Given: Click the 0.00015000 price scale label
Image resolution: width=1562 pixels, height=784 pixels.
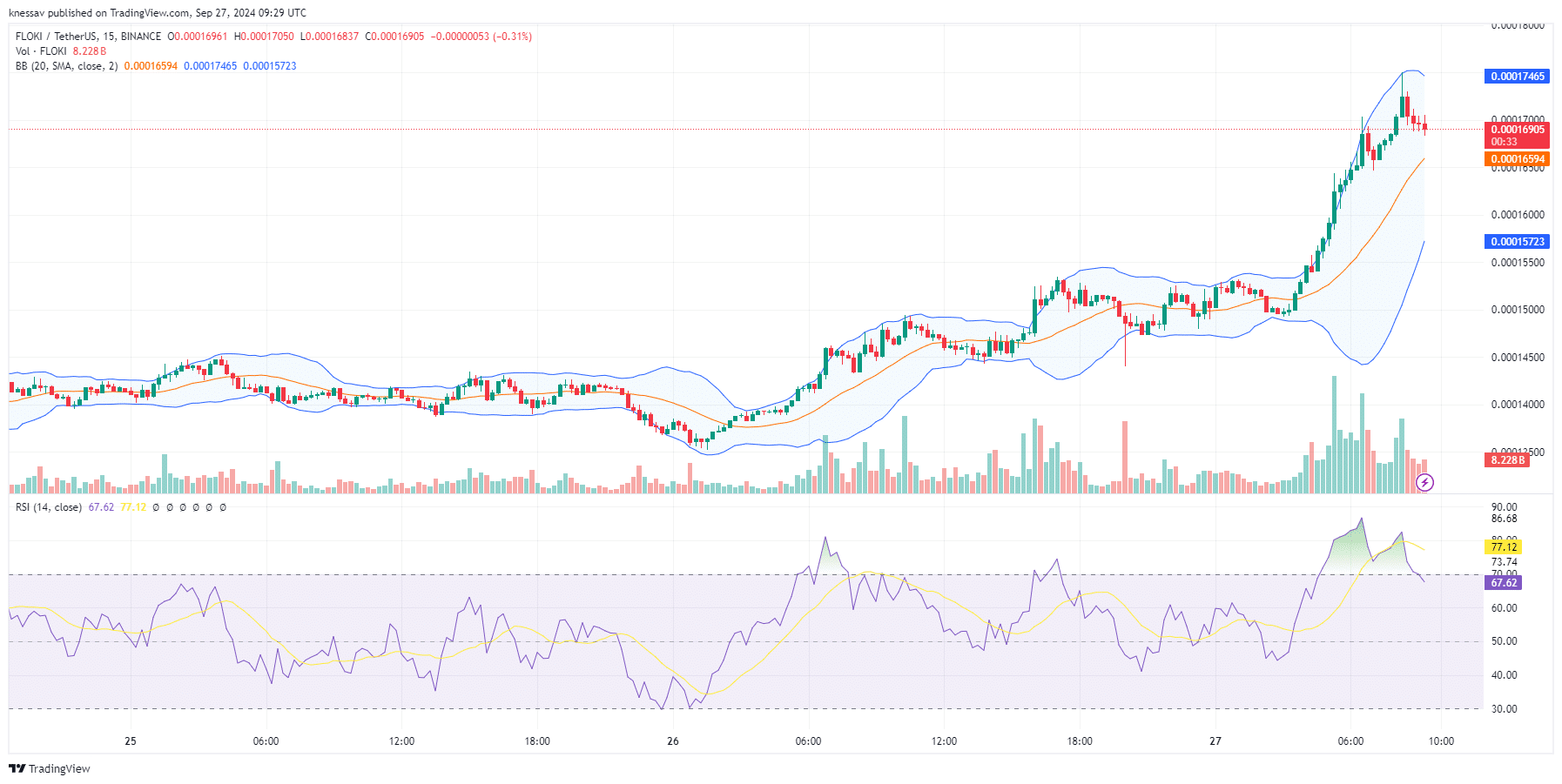Looking at the screenshot, I should click(x=1518, y=310).
